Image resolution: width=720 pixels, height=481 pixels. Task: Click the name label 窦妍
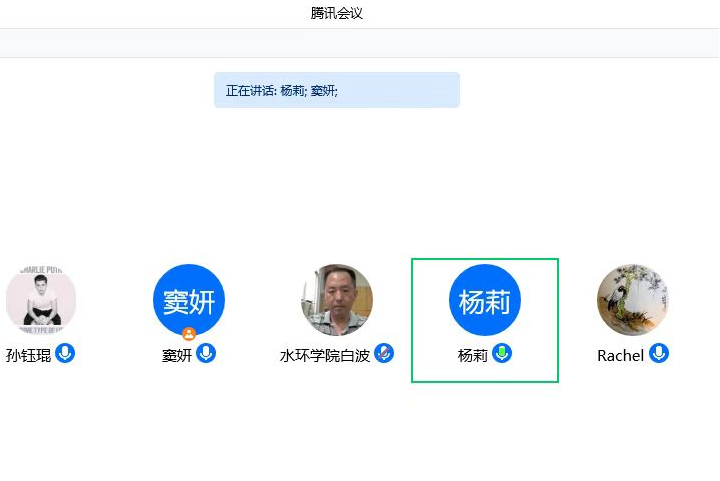click(176, 355)
